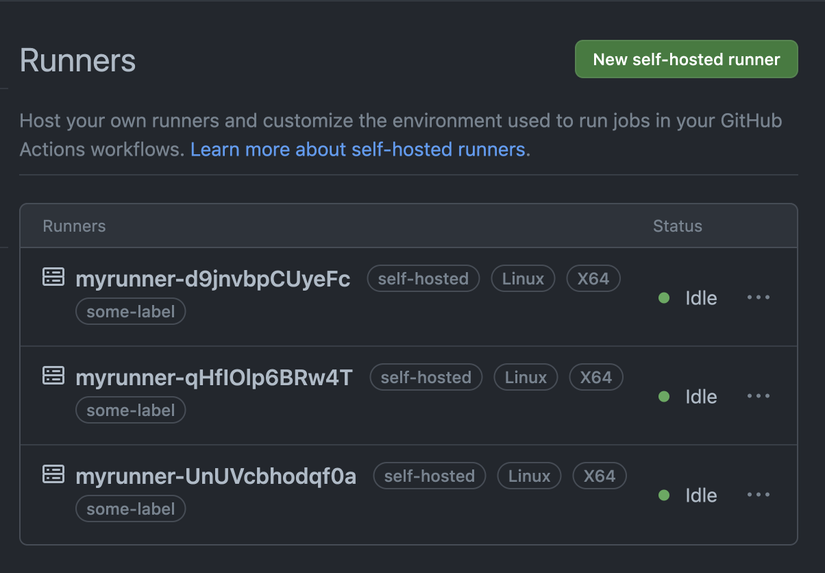Click Idle status of myrunner-qHfIOlp6BRw4T
This screenshot has width=825, height=573.
701,396
